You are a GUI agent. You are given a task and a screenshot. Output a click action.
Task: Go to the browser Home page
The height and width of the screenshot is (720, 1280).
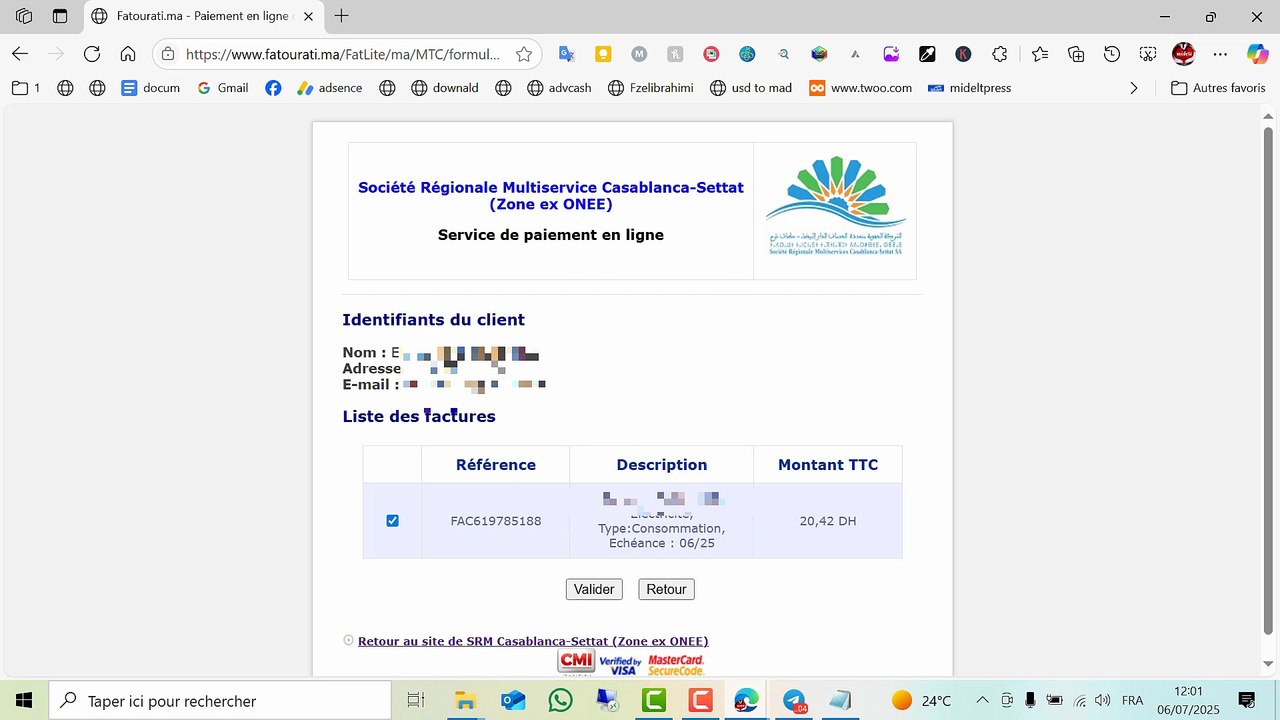pos(128,54)
